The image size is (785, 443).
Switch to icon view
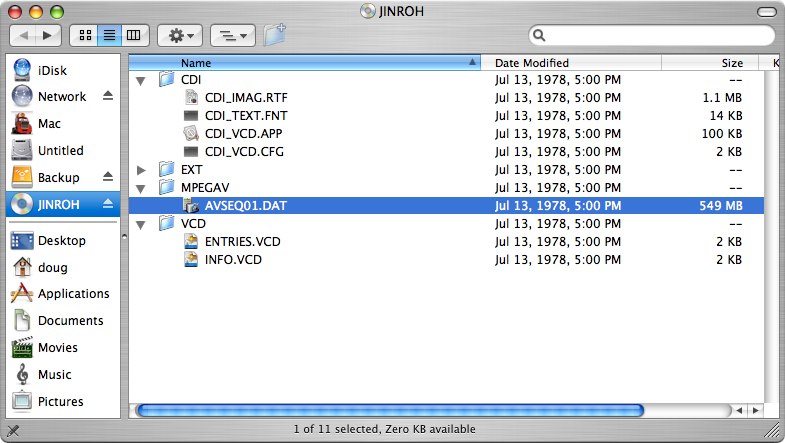pyautogui.click(x=85, y=36)
